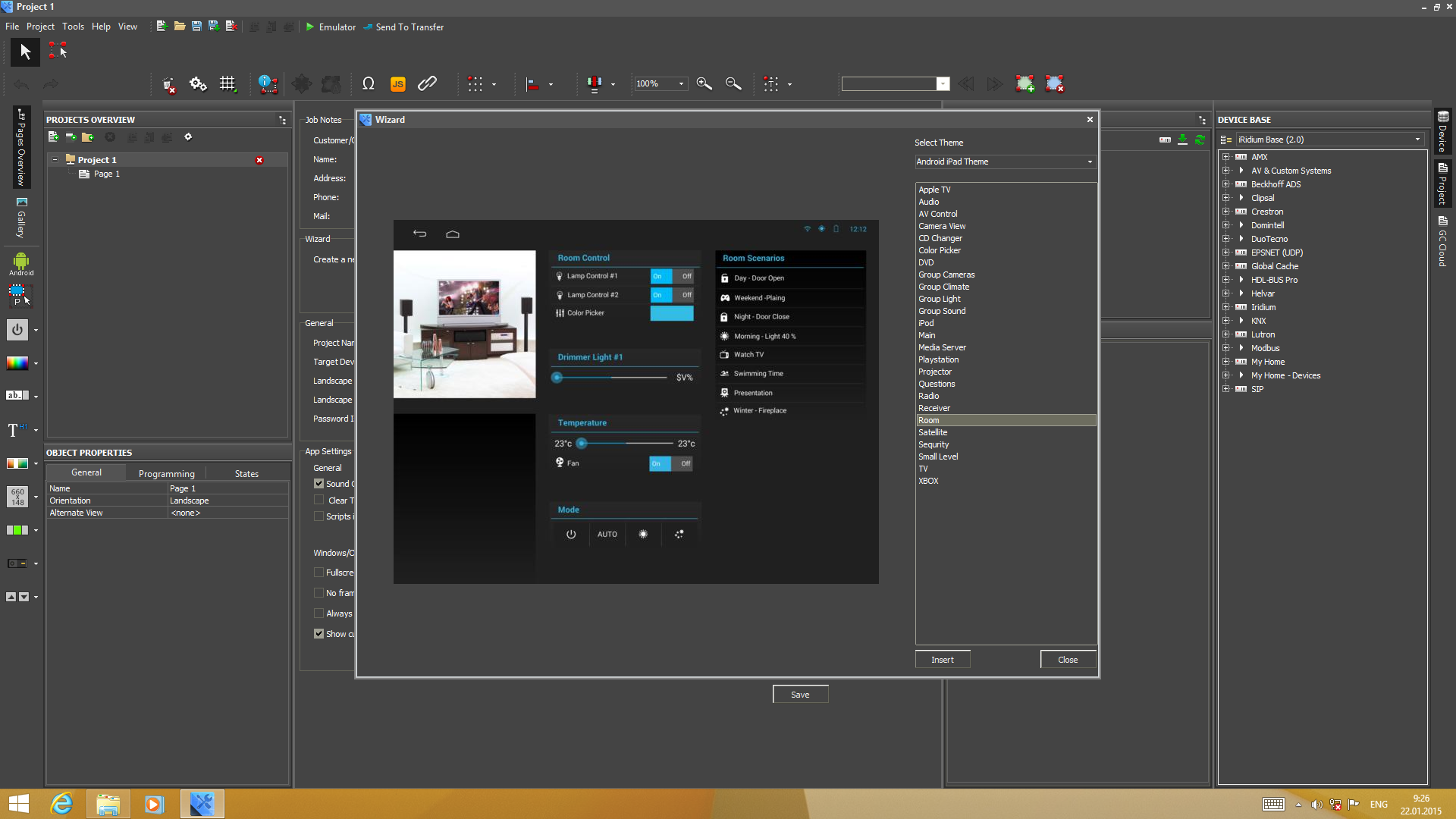Open the Select Theme dropdown

tap(1004, 162)
